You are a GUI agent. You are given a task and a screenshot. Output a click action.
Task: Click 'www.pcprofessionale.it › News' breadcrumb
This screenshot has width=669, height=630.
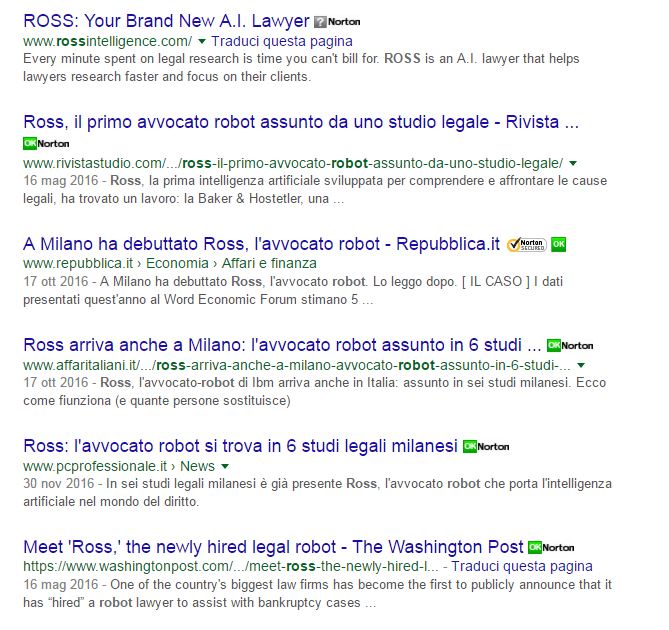click(x=119, y=466)
